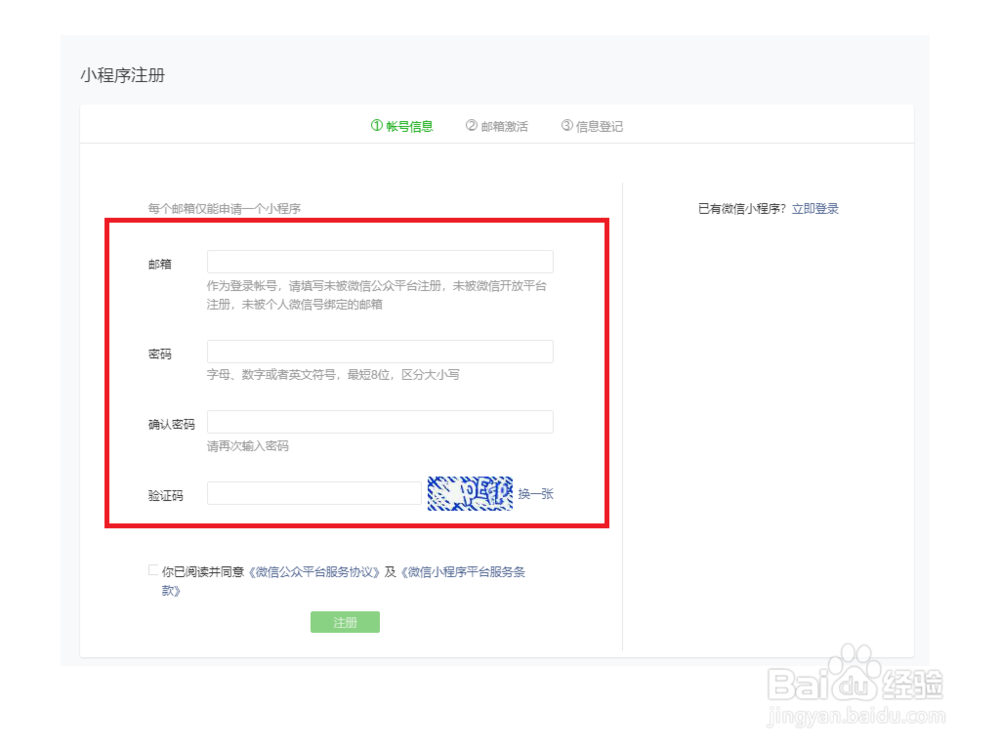
Task: Click the 小程序注册 page heading
Action: [124, 74]
